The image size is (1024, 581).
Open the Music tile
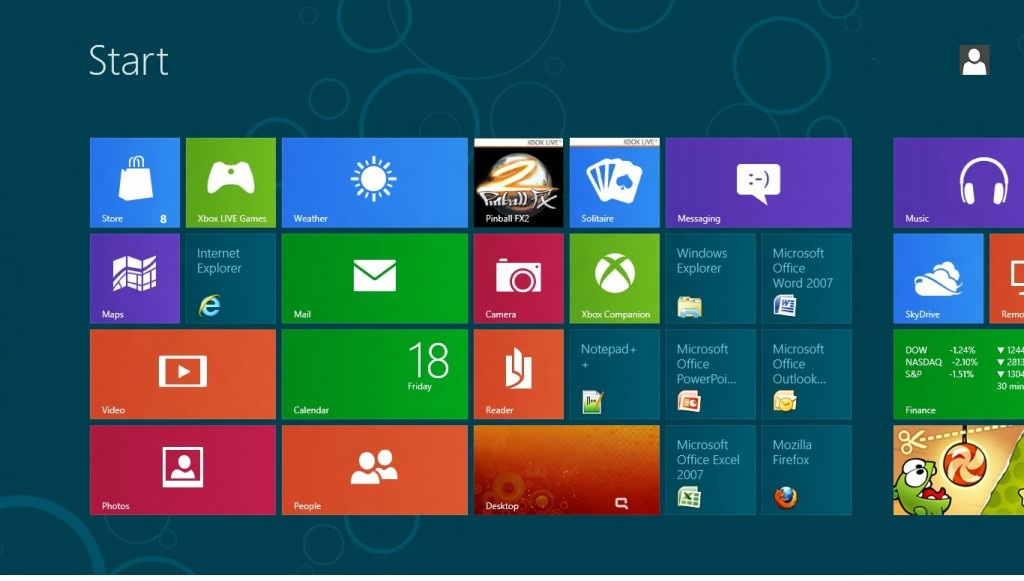point(959,182)
